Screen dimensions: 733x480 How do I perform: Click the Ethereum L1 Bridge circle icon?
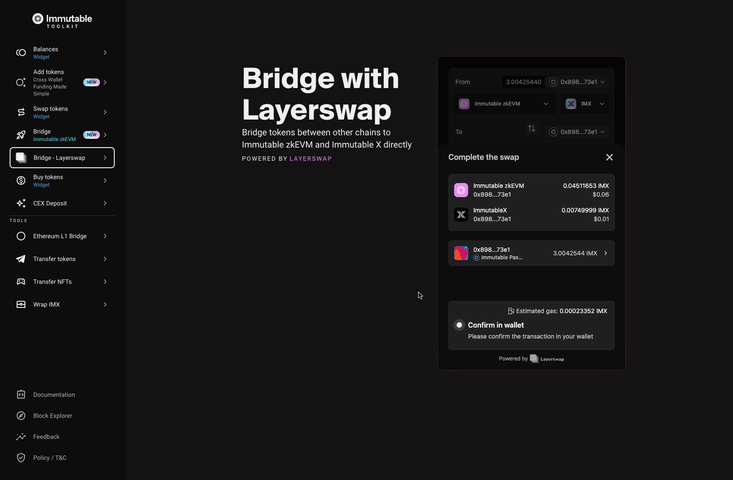click(x=21, y=236)
